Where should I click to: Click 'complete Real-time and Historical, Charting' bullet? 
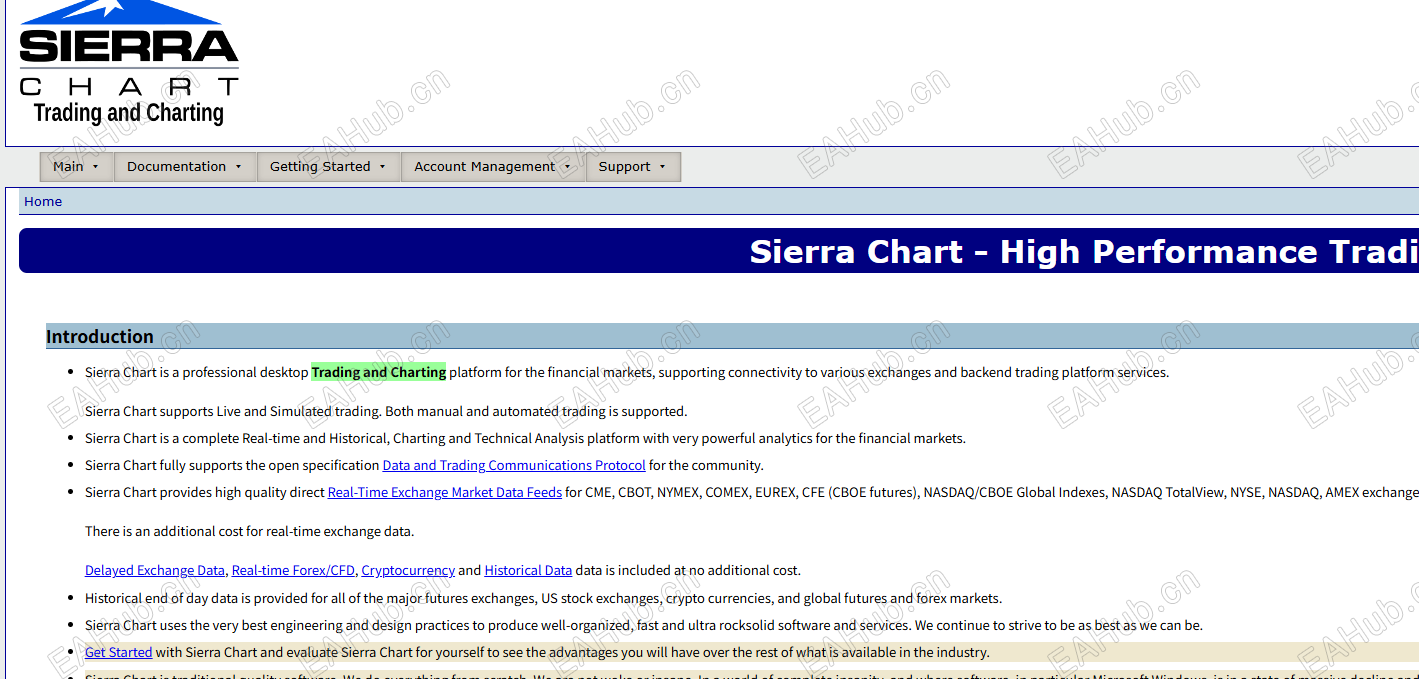[525, 438]
